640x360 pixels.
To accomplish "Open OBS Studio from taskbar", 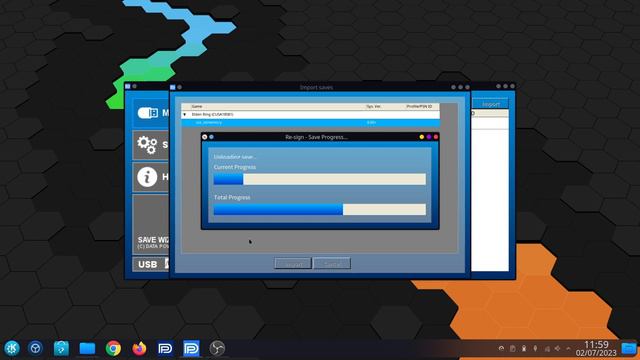I will [x=217, y=348].
